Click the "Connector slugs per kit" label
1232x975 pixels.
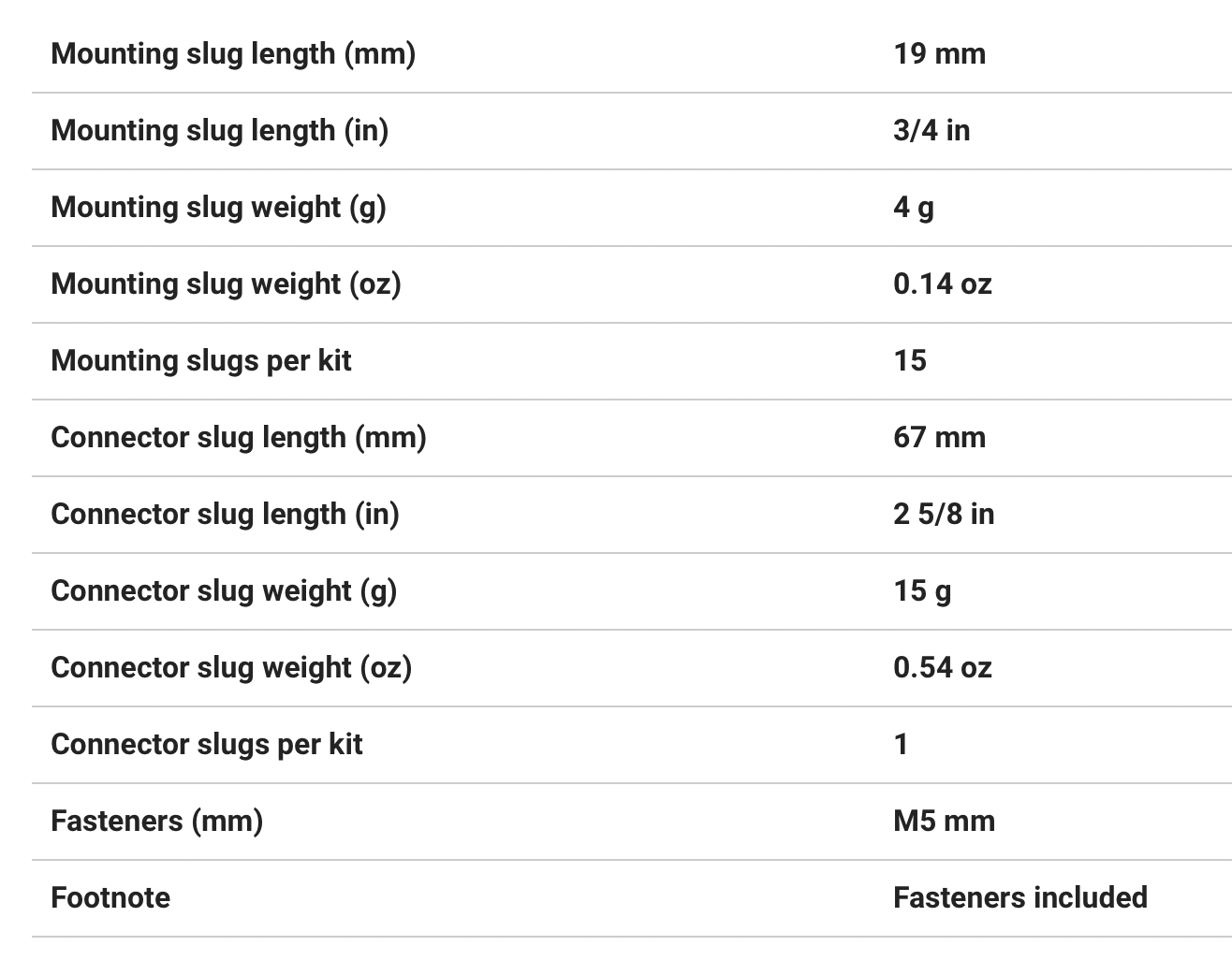tap(207, 744)
